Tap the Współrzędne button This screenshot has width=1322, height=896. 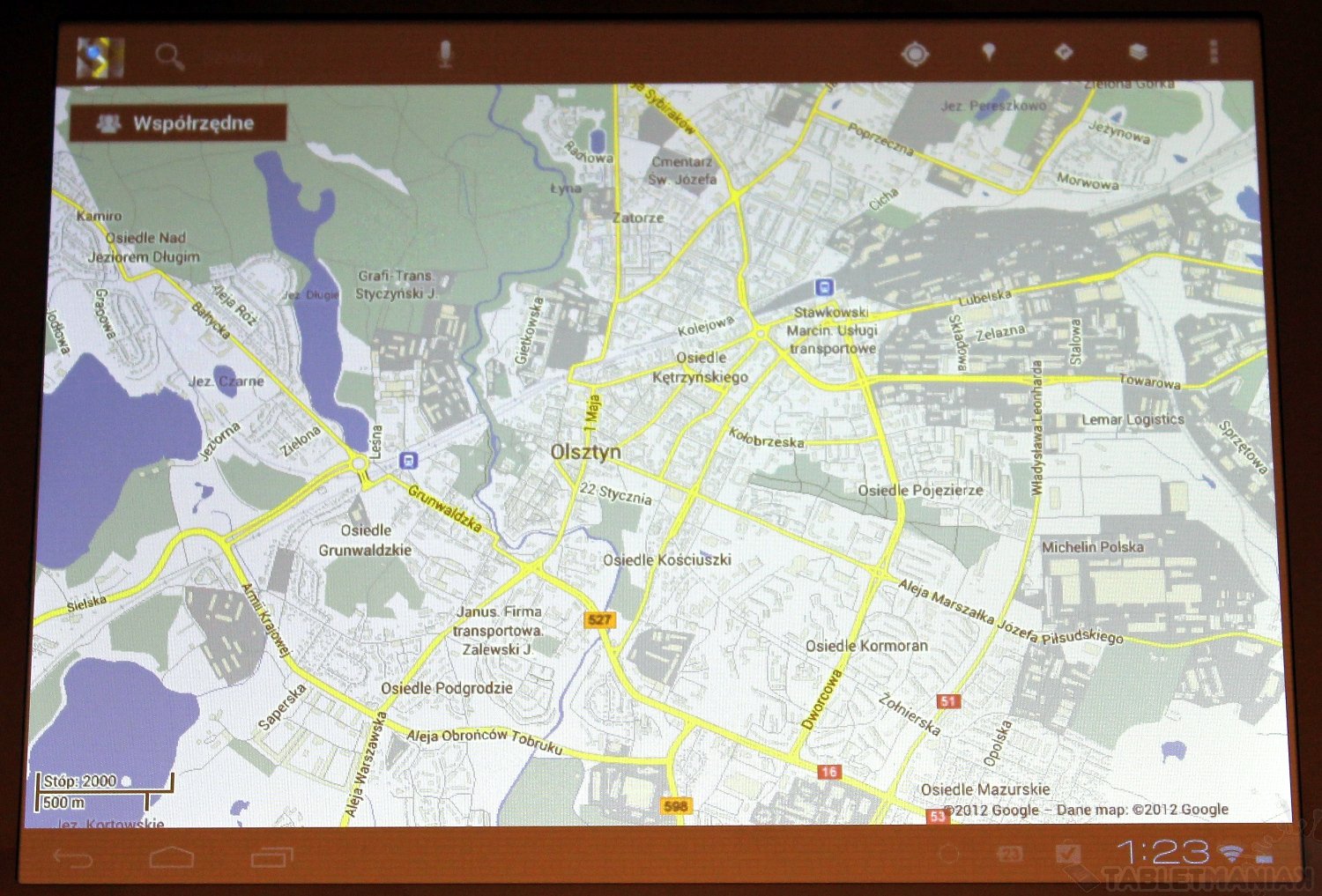(179, 123)
